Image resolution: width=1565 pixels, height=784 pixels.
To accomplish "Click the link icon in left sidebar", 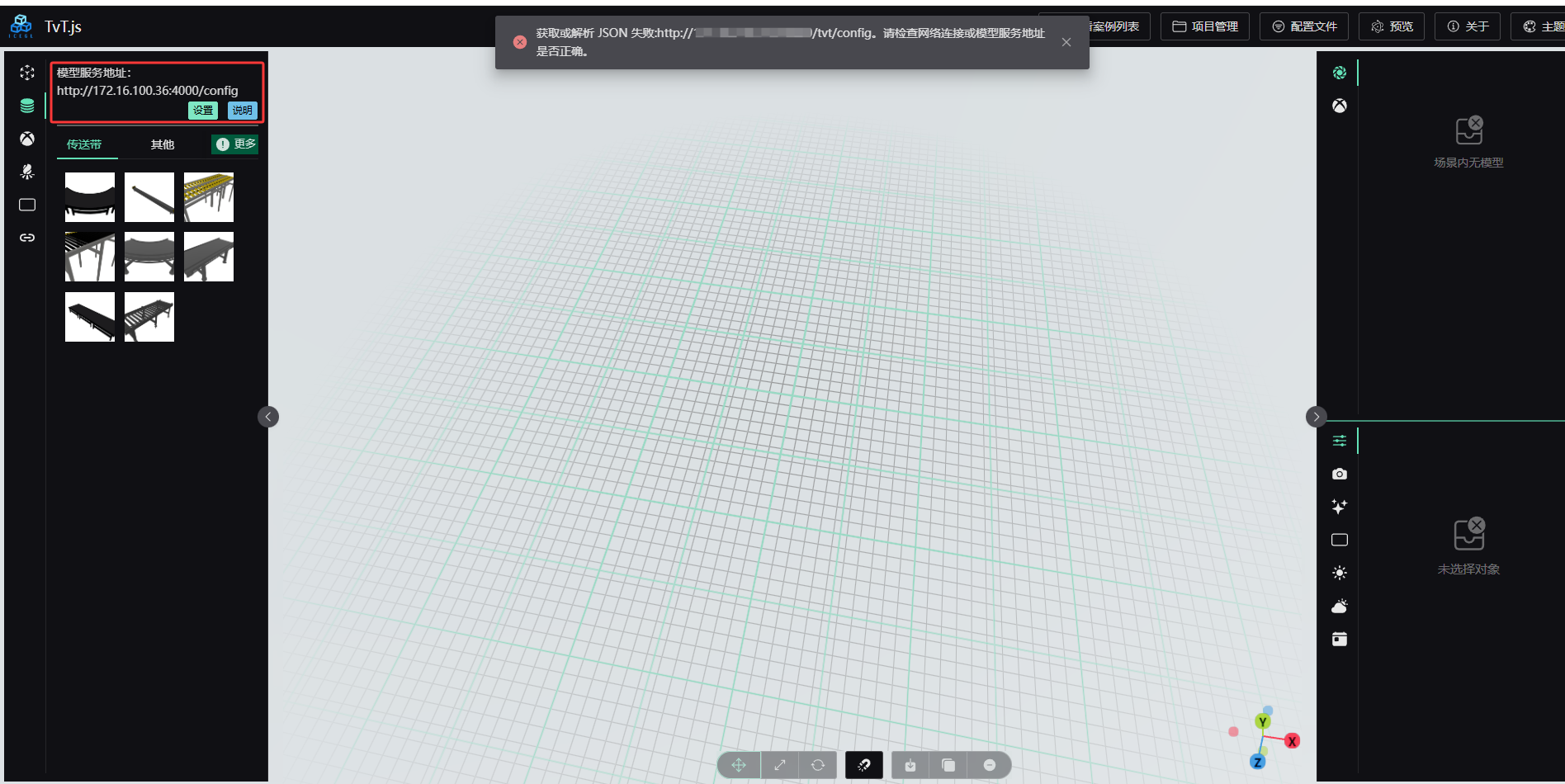I will pos(27,238).
